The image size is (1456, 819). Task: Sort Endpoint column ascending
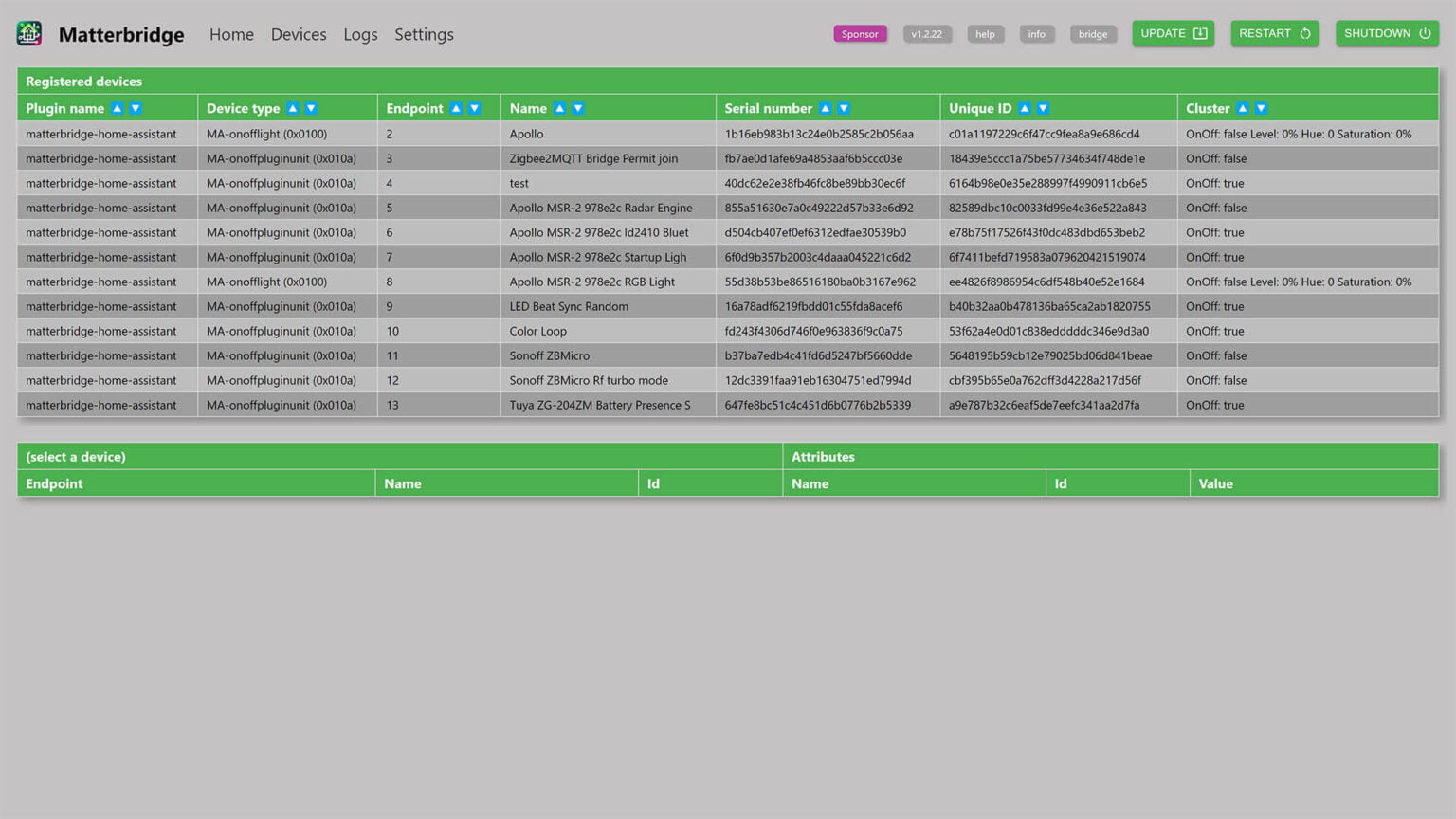456,109
